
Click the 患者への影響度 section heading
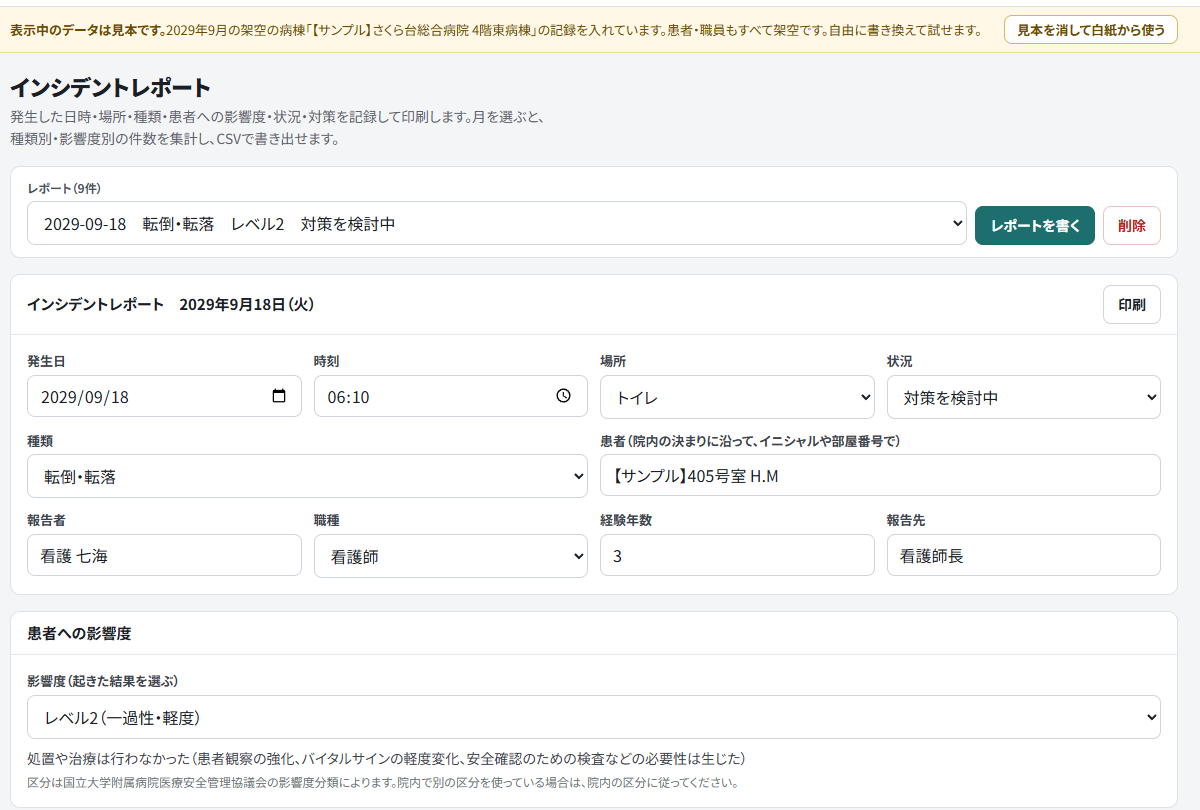(x=79, y=633)
